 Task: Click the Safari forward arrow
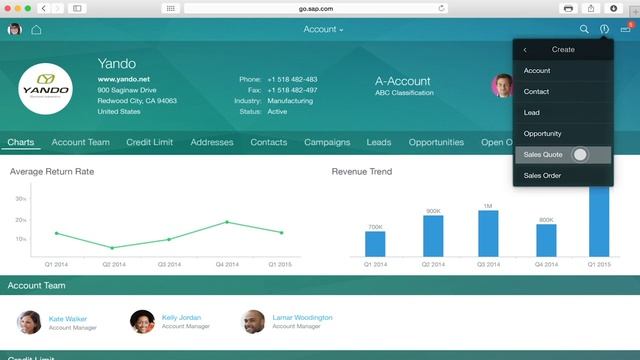click(58, 8)
